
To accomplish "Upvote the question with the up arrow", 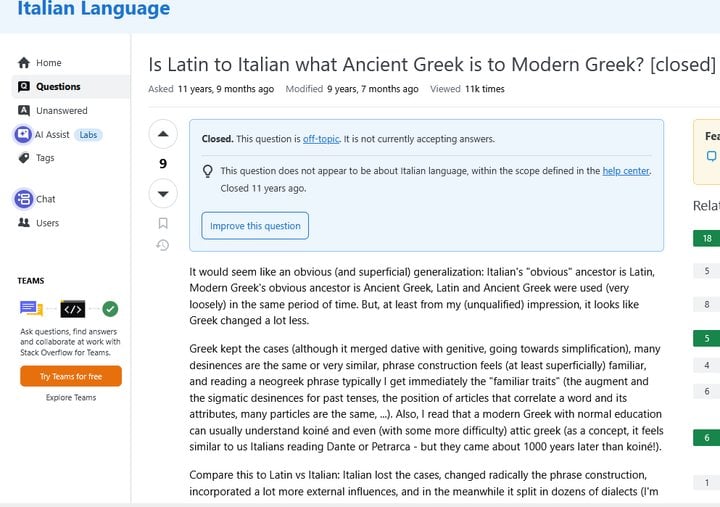I will (163, 134).
